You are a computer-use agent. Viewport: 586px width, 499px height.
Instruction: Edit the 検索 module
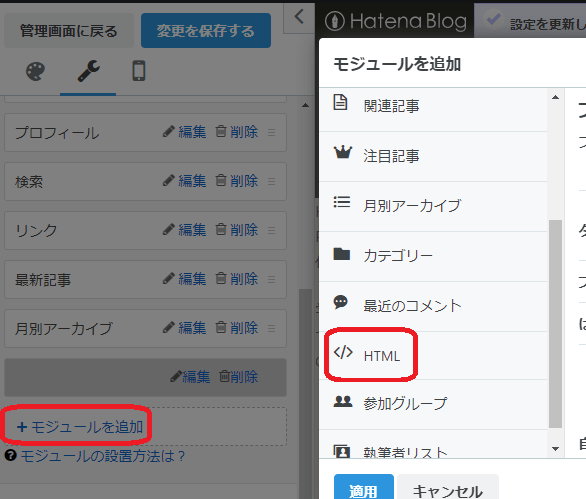185,181
